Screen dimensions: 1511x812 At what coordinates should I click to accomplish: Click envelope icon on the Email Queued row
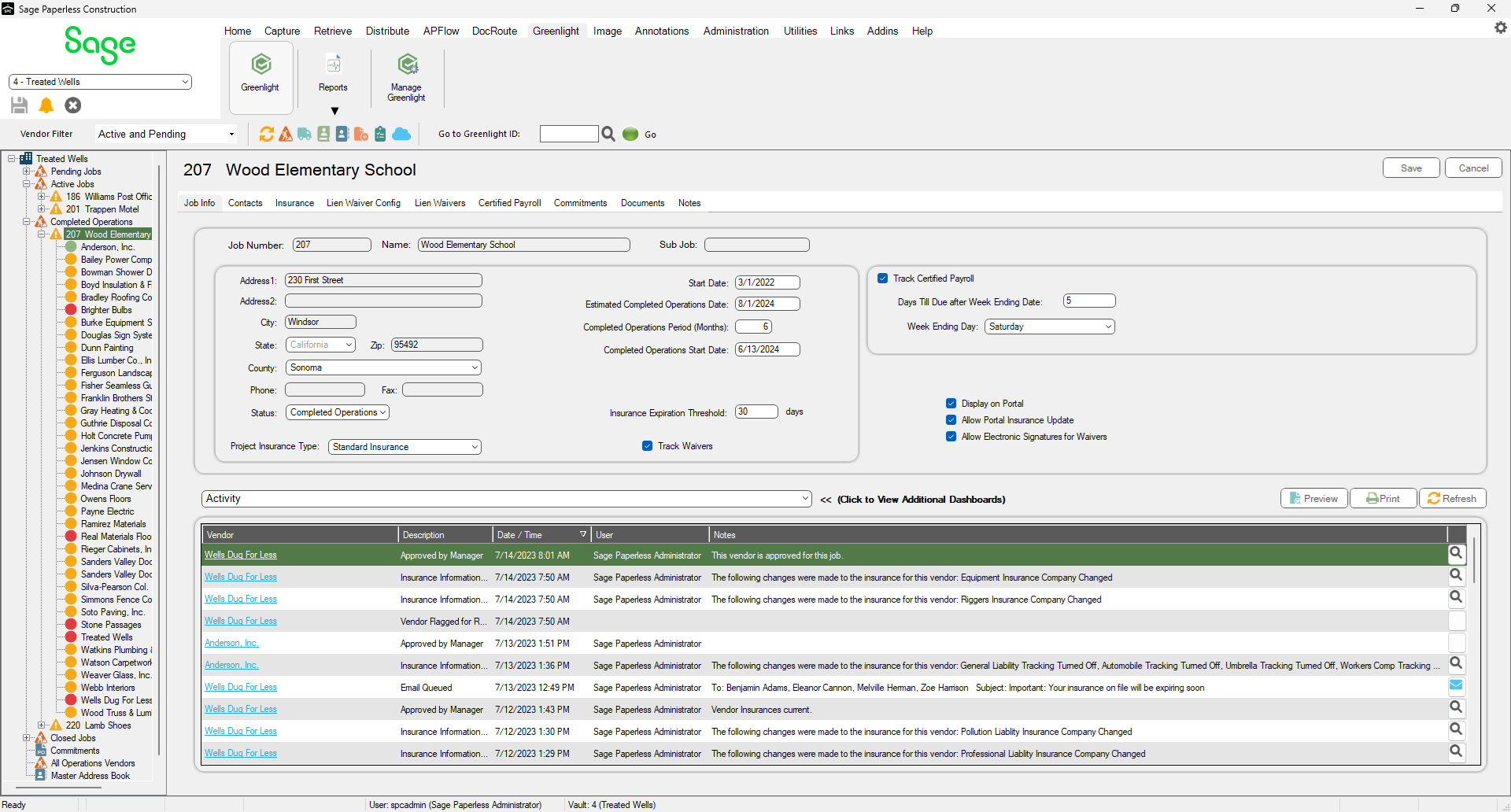(1457, 685)
